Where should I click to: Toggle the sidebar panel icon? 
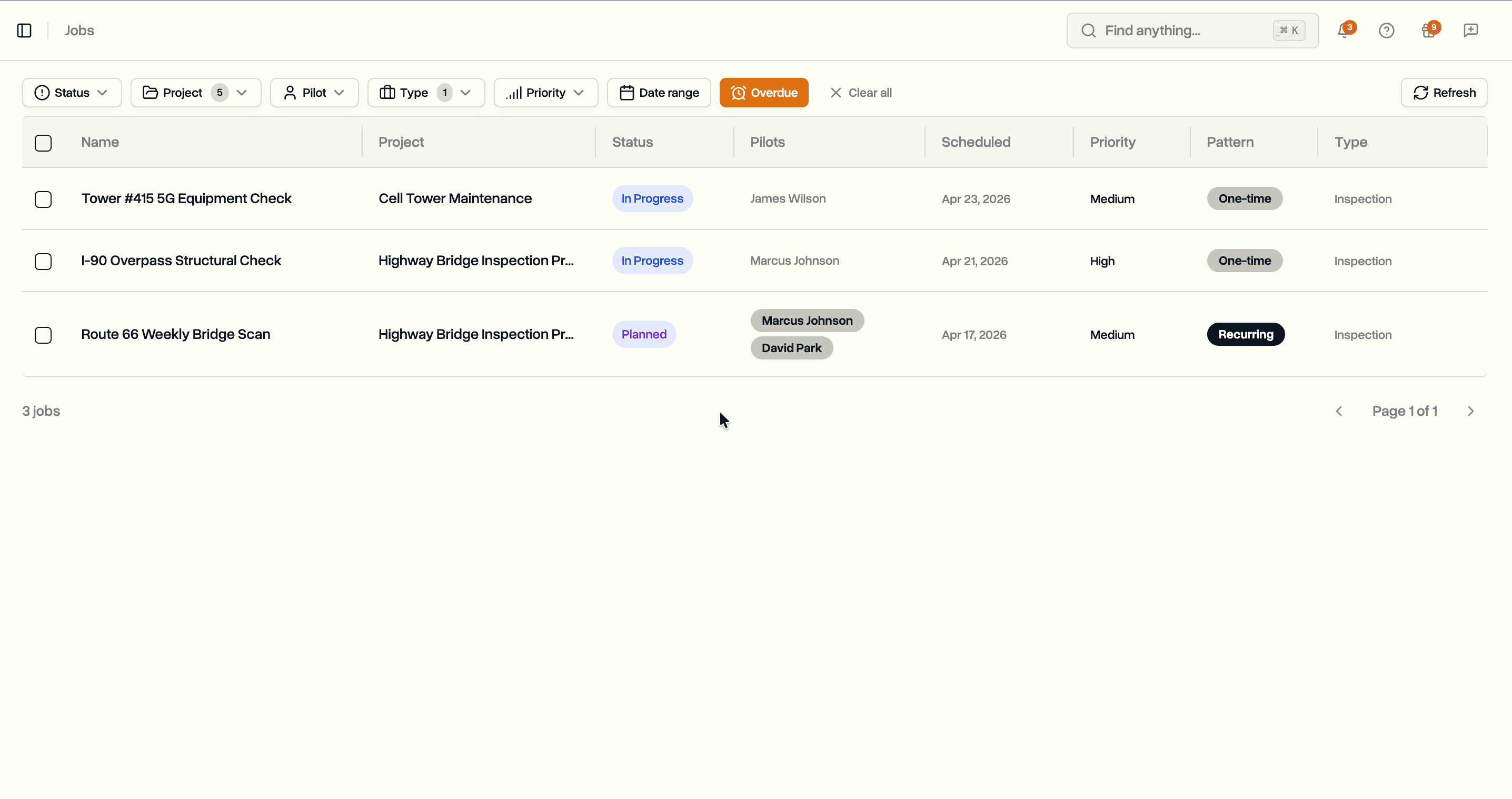point(24,30)
